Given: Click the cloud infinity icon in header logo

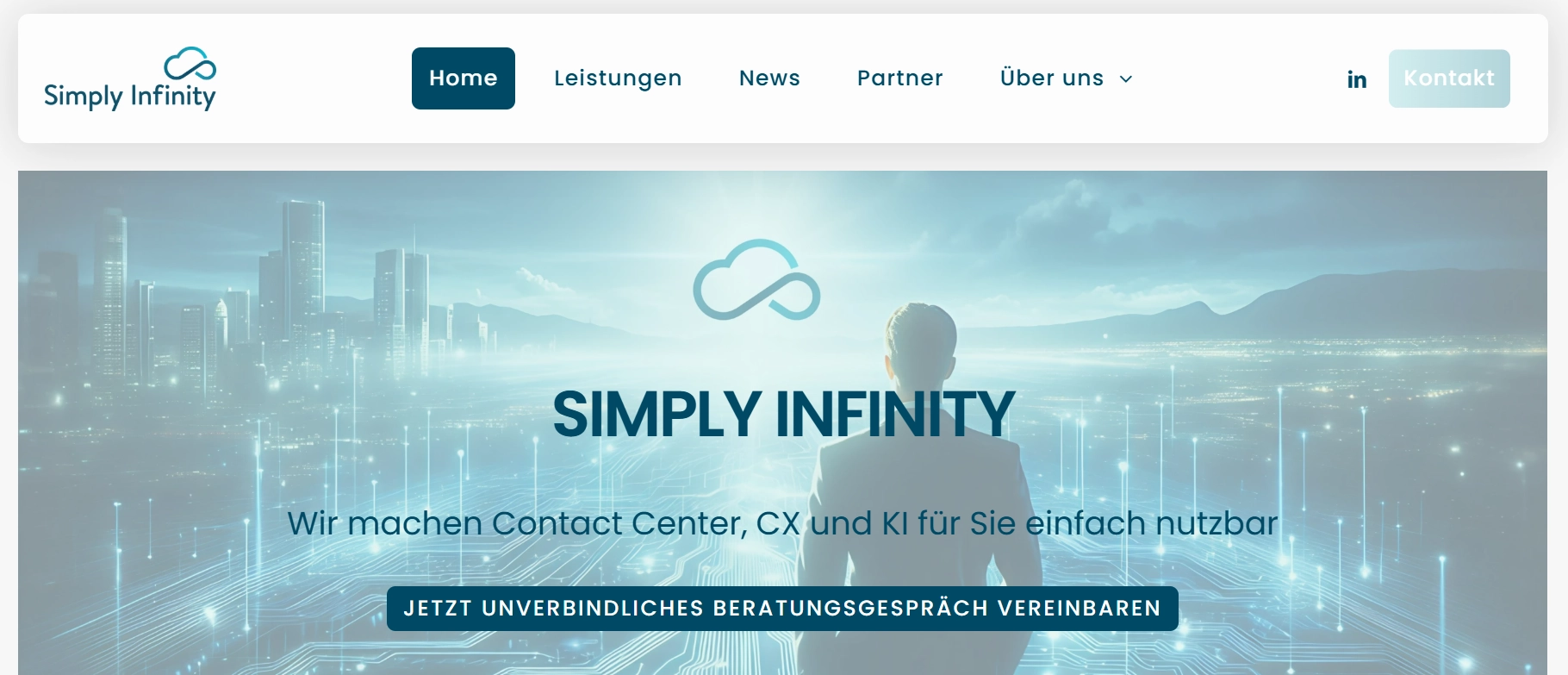Looking at the screenshot, I should (190, 64).
